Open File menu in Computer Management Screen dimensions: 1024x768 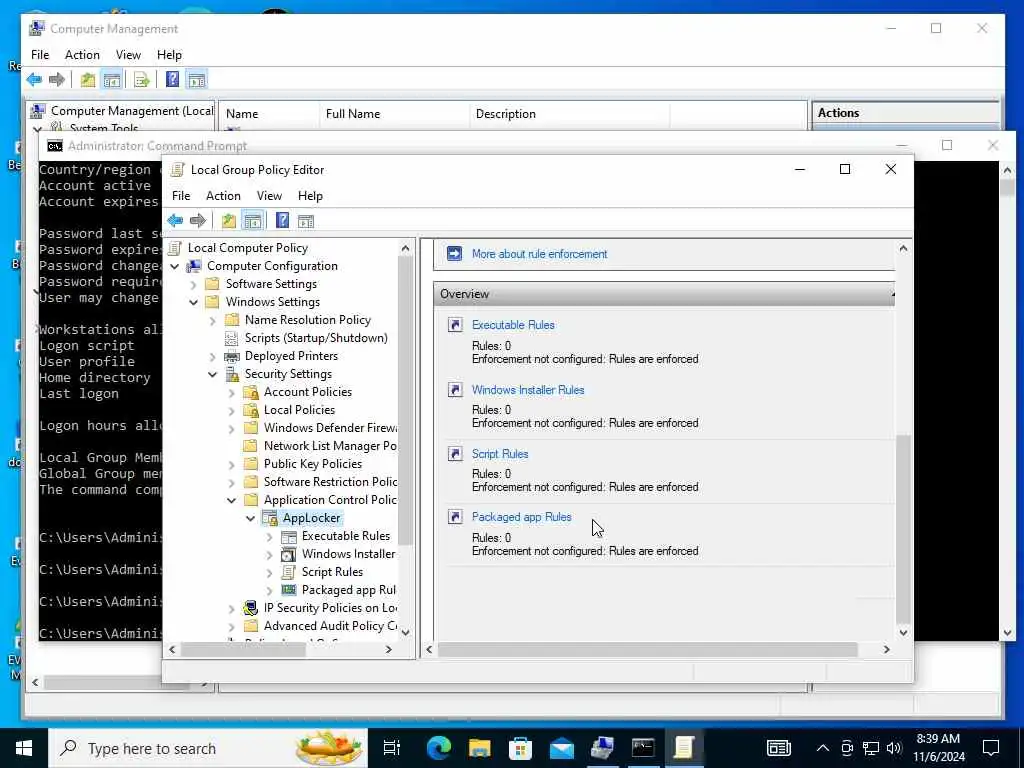click(x=40, y=55)
